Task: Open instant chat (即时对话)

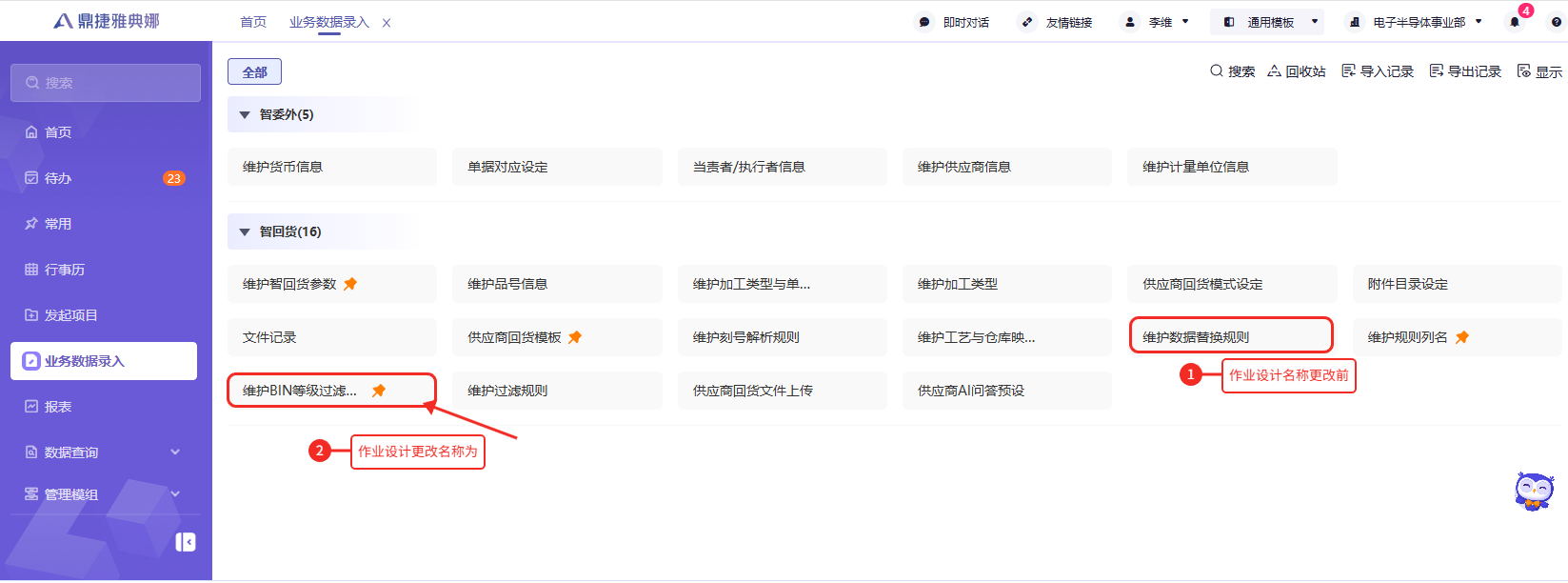Action: [x=953, y=22]
